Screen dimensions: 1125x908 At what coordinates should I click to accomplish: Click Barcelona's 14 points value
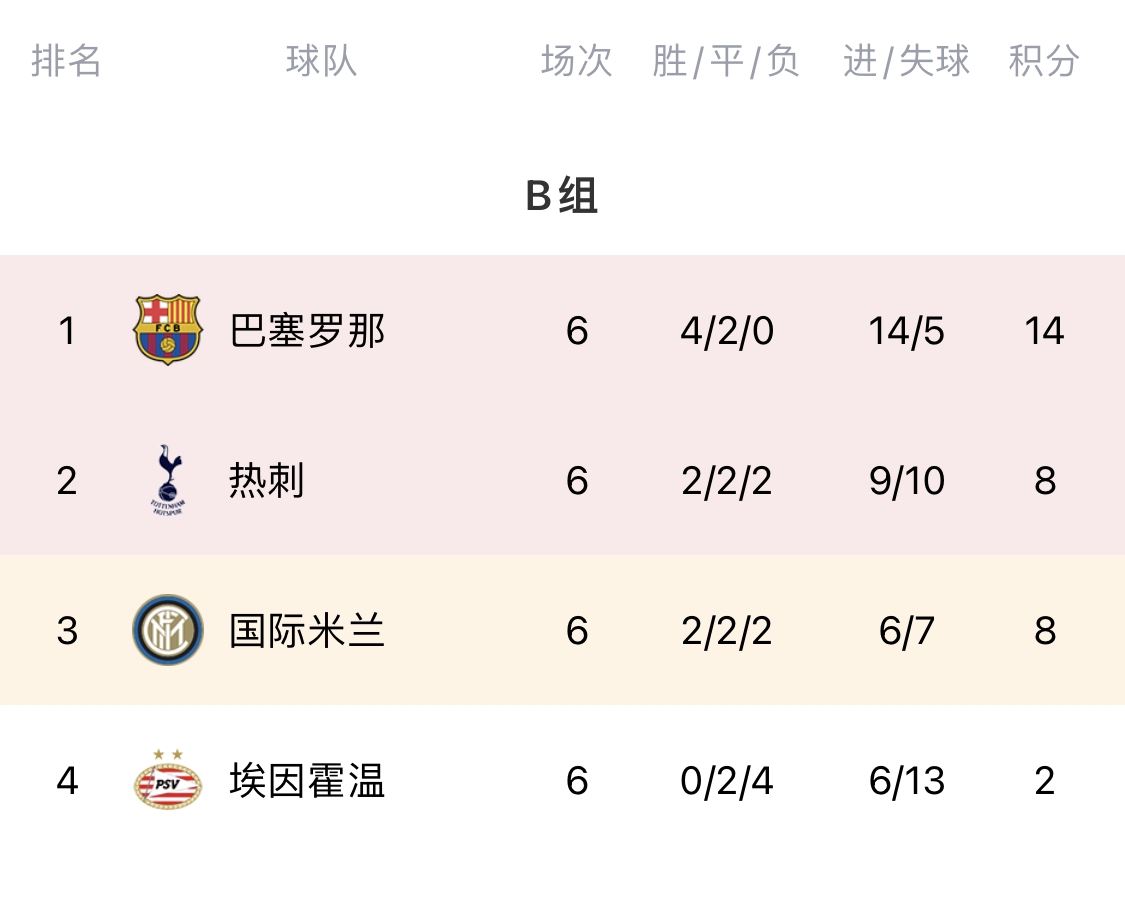pyautogui.click(x=1044, y=331)
